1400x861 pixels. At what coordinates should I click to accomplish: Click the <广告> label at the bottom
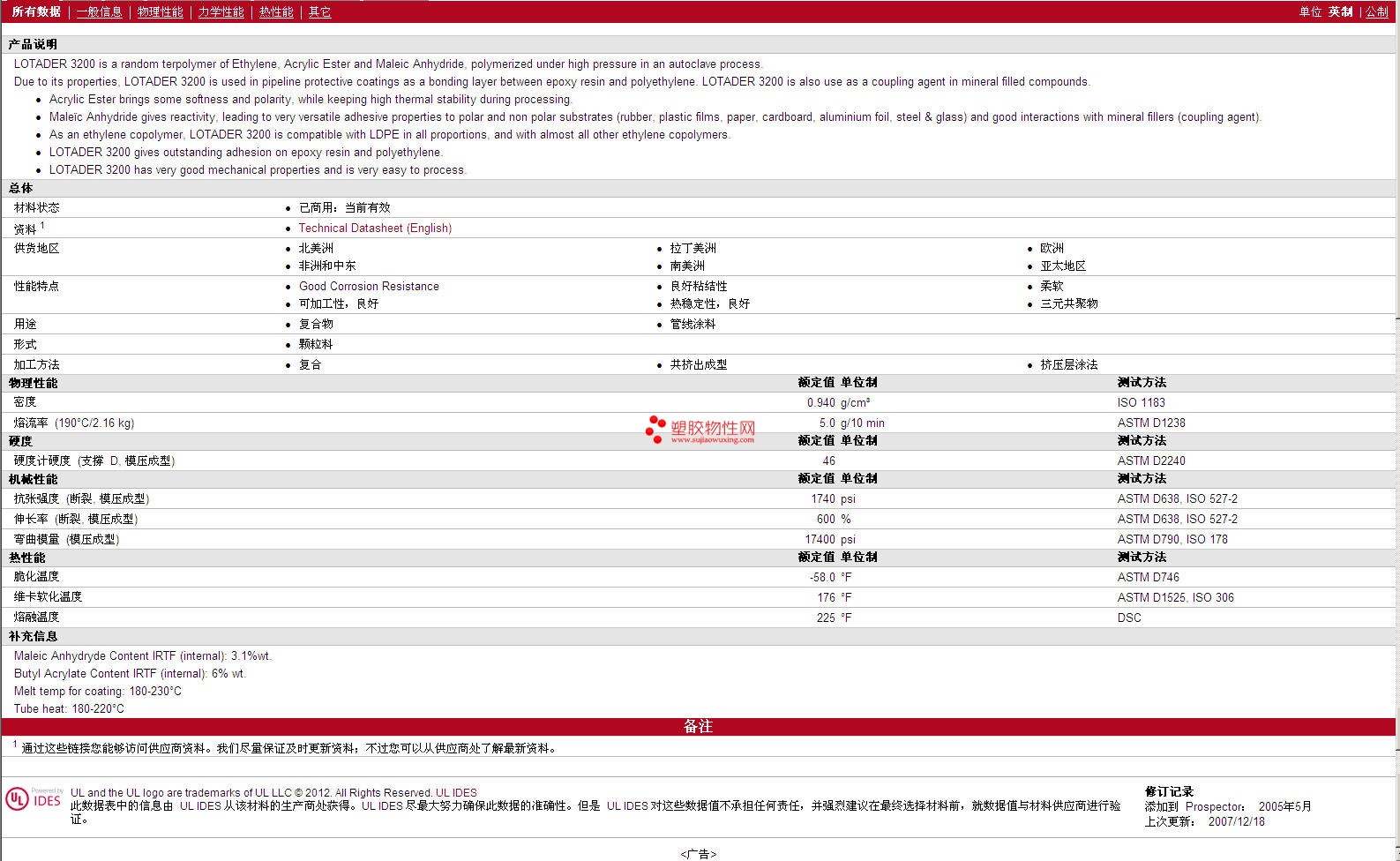(x=699, y=854)
